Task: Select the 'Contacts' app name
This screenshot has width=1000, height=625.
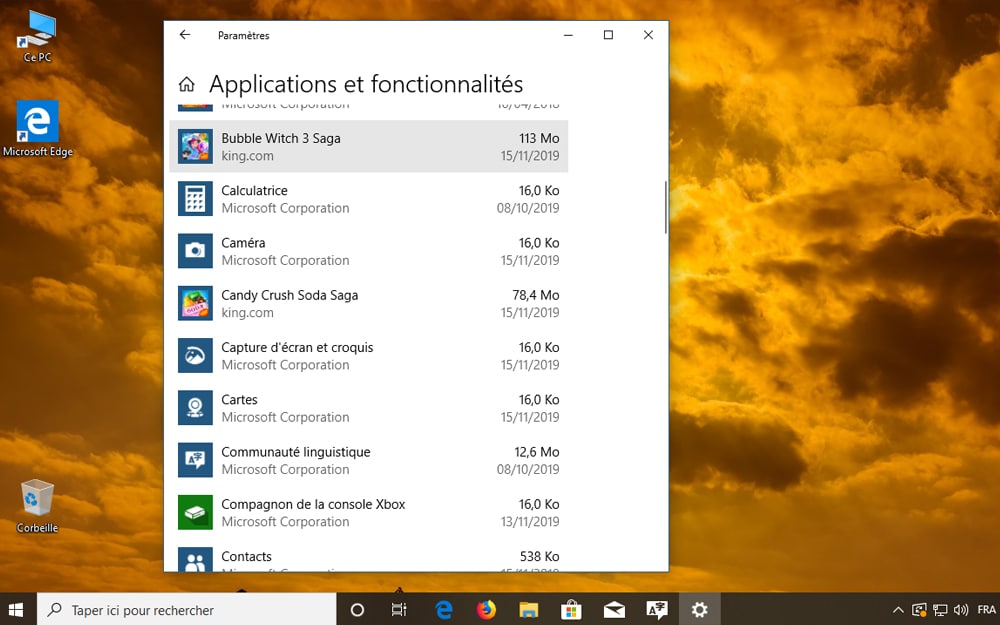Action: 246,557
